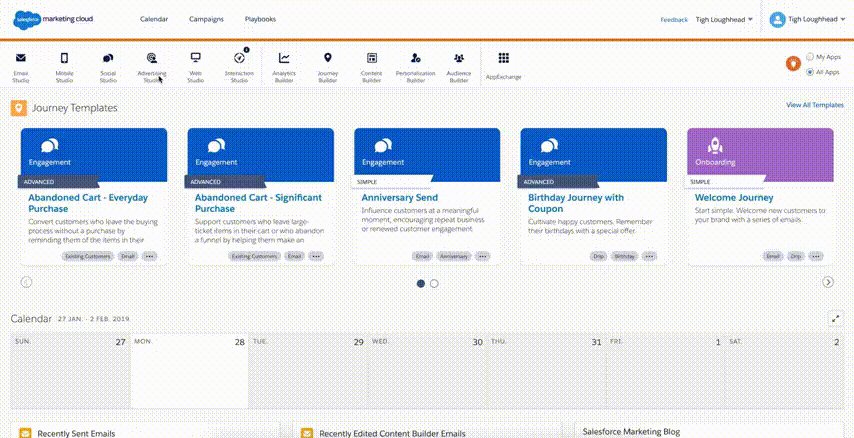This screenshot has width=854, height=438.
Task: Expand more tags on Birthday Journey card
Action: [649, 256]
